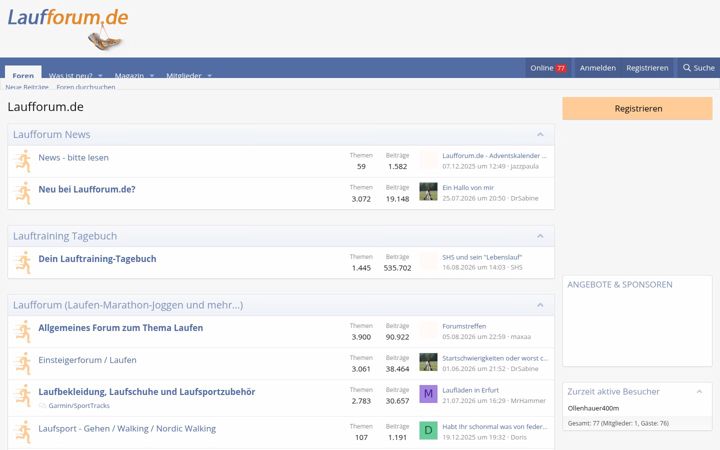Open the Neu bei Laufforum.de? forum
Image resolution: width=720 pixels, height=450 pixels.
point(87,189)
